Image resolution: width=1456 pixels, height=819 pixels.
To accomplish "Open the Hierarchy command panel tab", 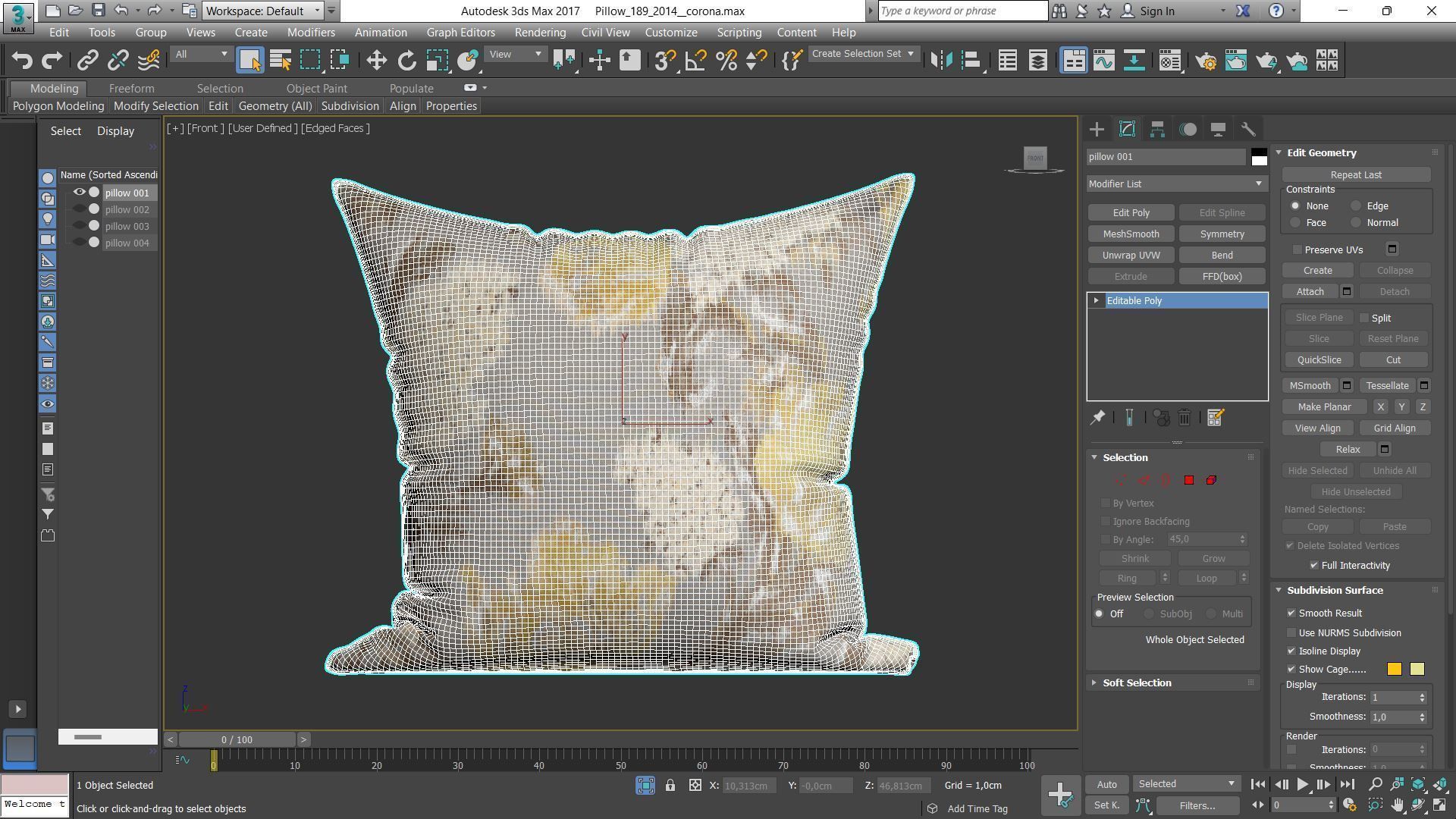I will (1157, 129).
